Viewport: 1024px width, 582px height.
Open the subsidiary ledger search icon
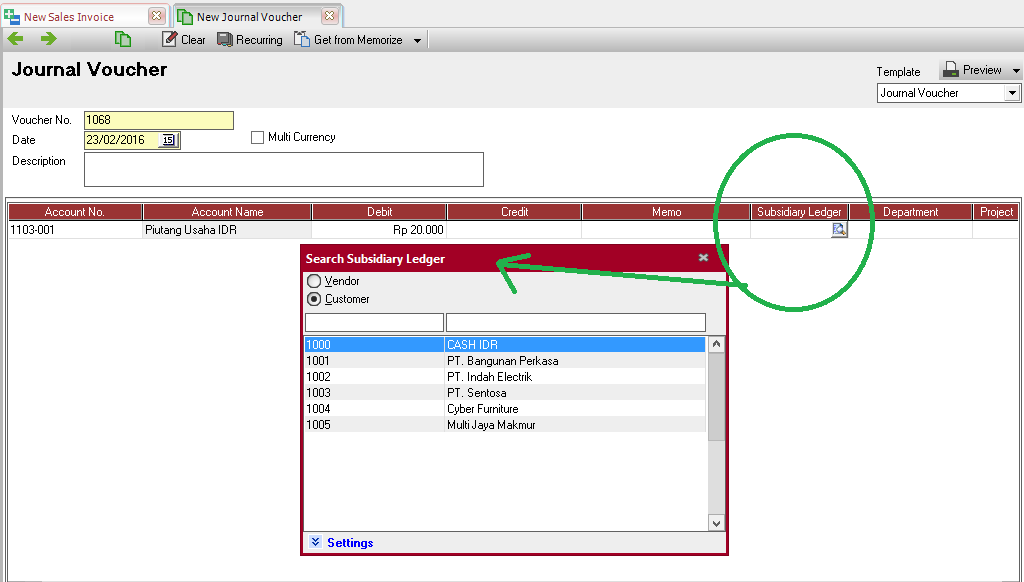[x=839, y=230]
